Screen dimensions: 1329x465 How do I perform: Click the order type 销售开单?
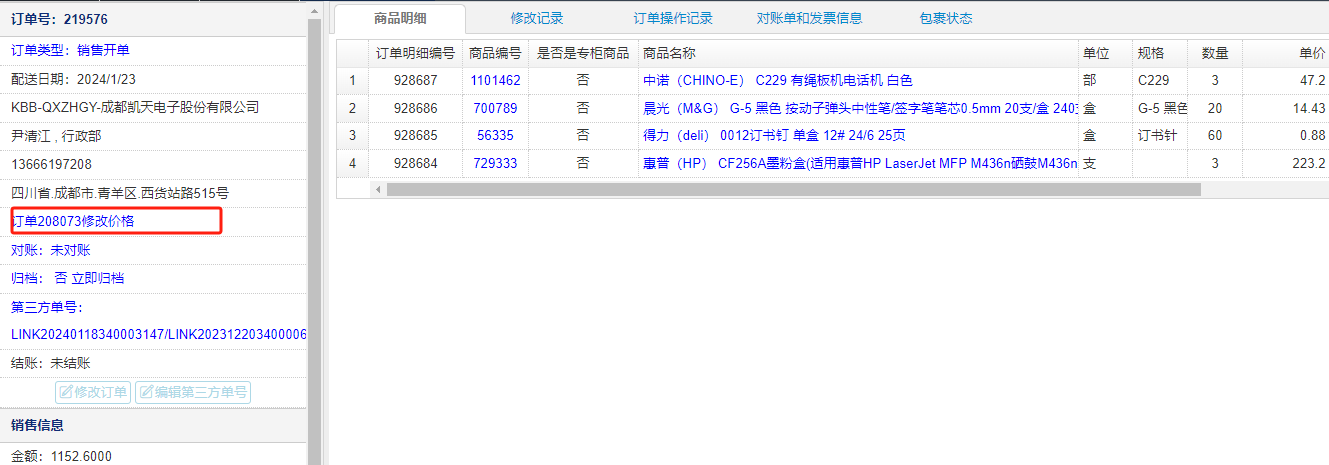pos(103,50)
